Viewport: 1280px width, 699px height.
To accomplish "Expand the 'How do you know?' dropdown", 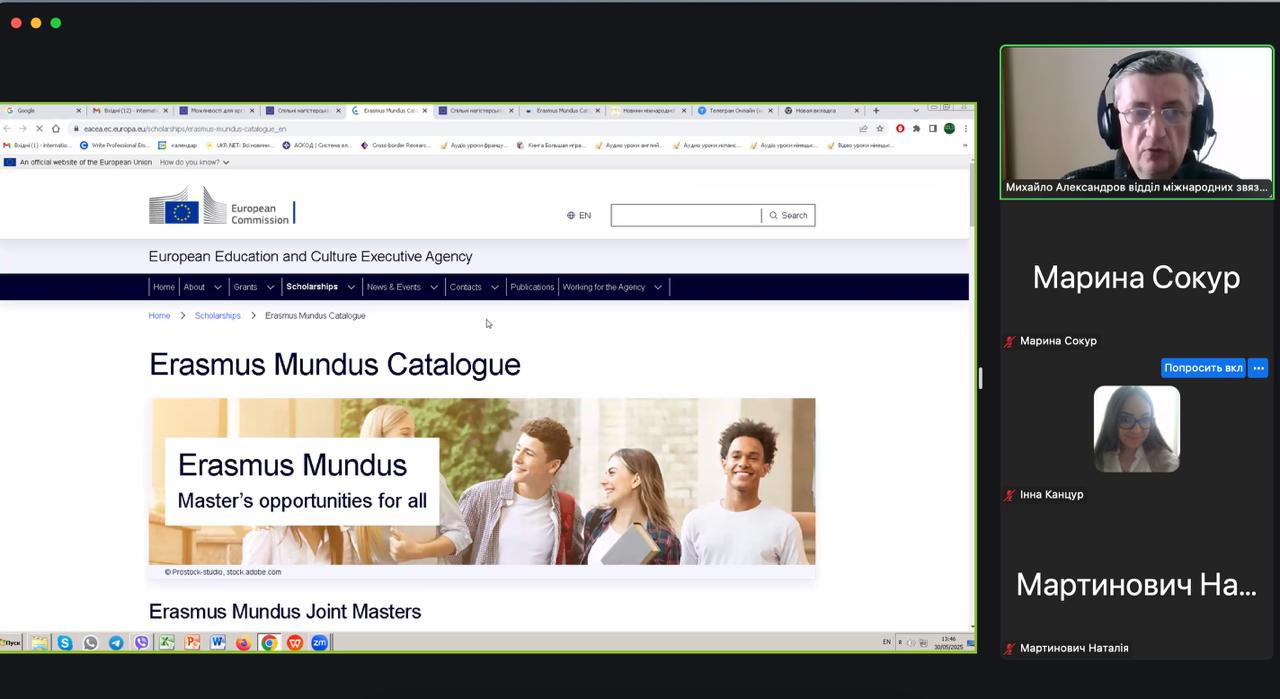I will click(x=194, y=162).
